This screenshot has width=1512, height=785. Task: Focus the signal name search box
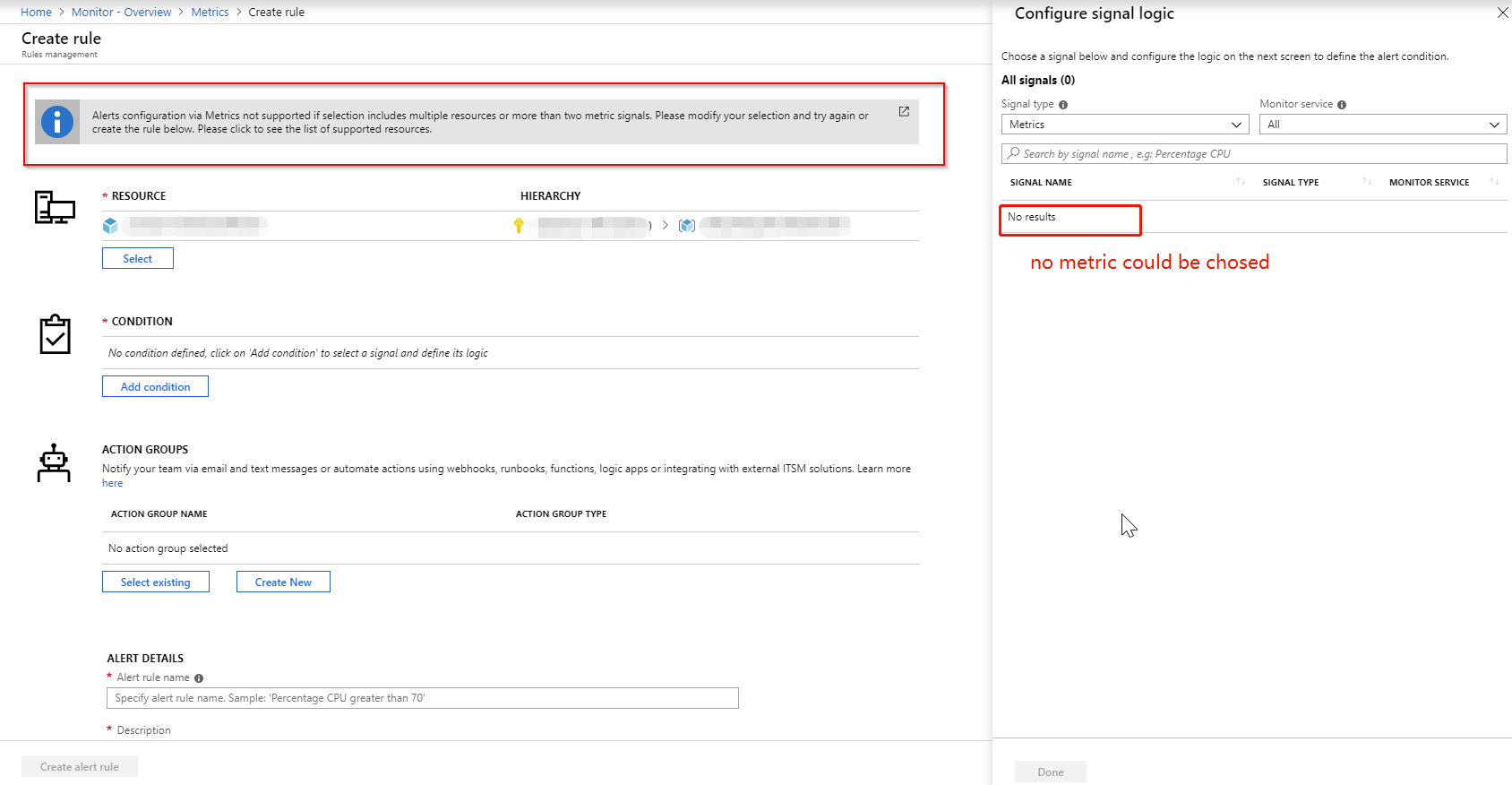pyautogui.click(x=1254, y=154)
